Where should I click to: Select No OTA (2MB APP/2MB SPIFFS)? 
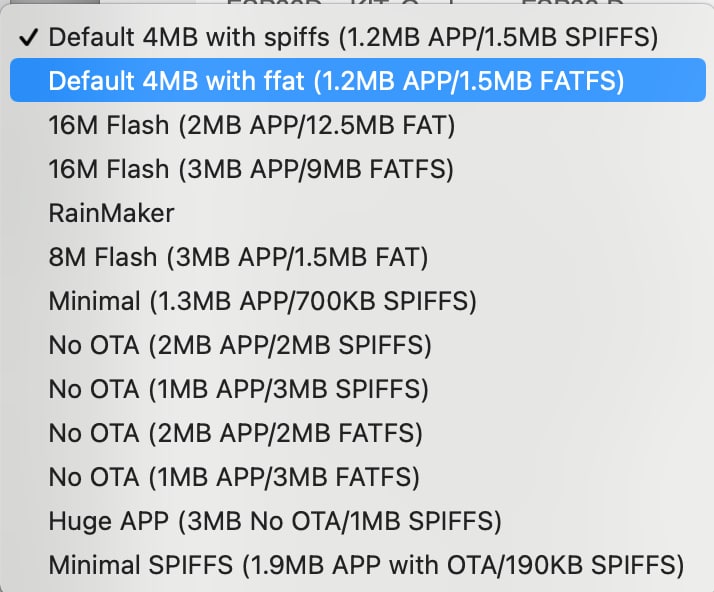pyautogui.click(x=240, y=345)
